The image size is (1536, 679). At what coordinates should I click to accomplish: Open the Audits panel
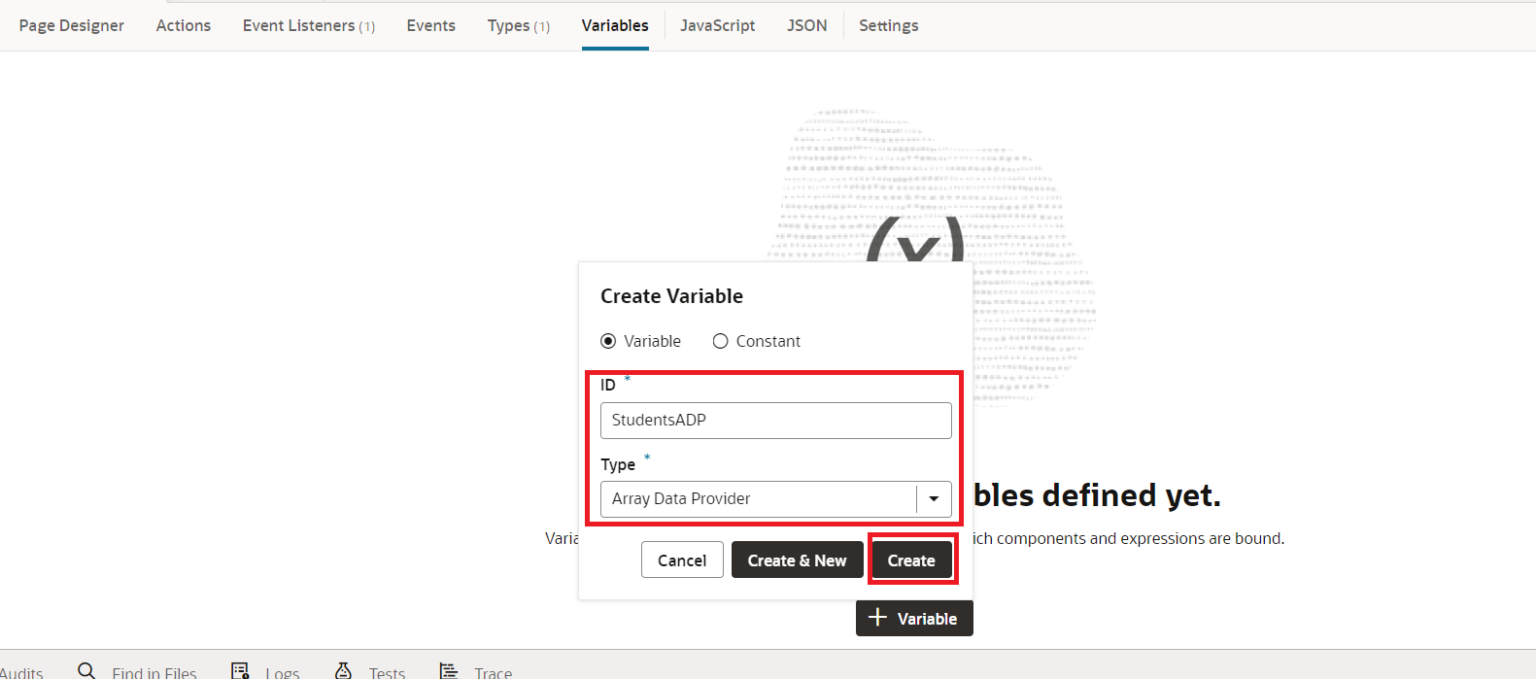tap(20, 671)
